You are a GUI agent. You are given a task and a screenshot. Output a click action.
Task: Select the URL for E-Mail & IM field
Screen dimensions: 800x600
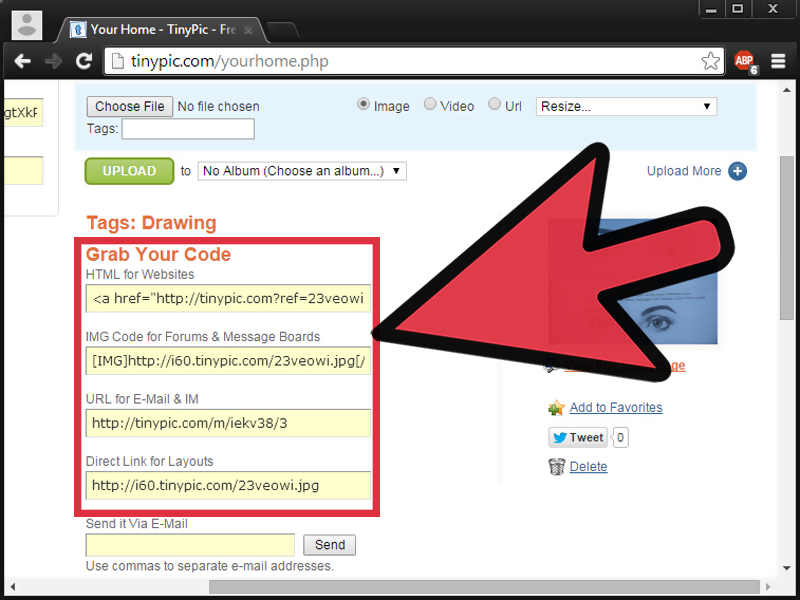click(x=228, y=423)
